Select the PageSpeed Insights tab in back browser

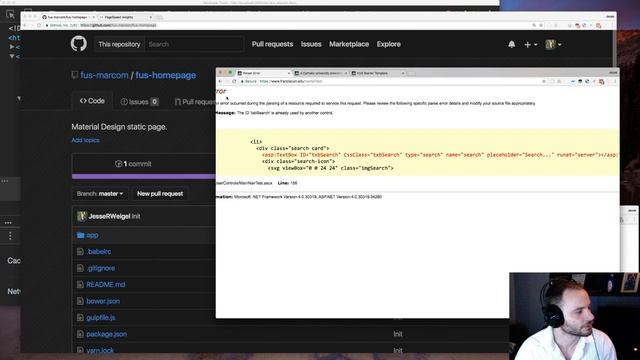pyautogui.click(x=126, y=17)
